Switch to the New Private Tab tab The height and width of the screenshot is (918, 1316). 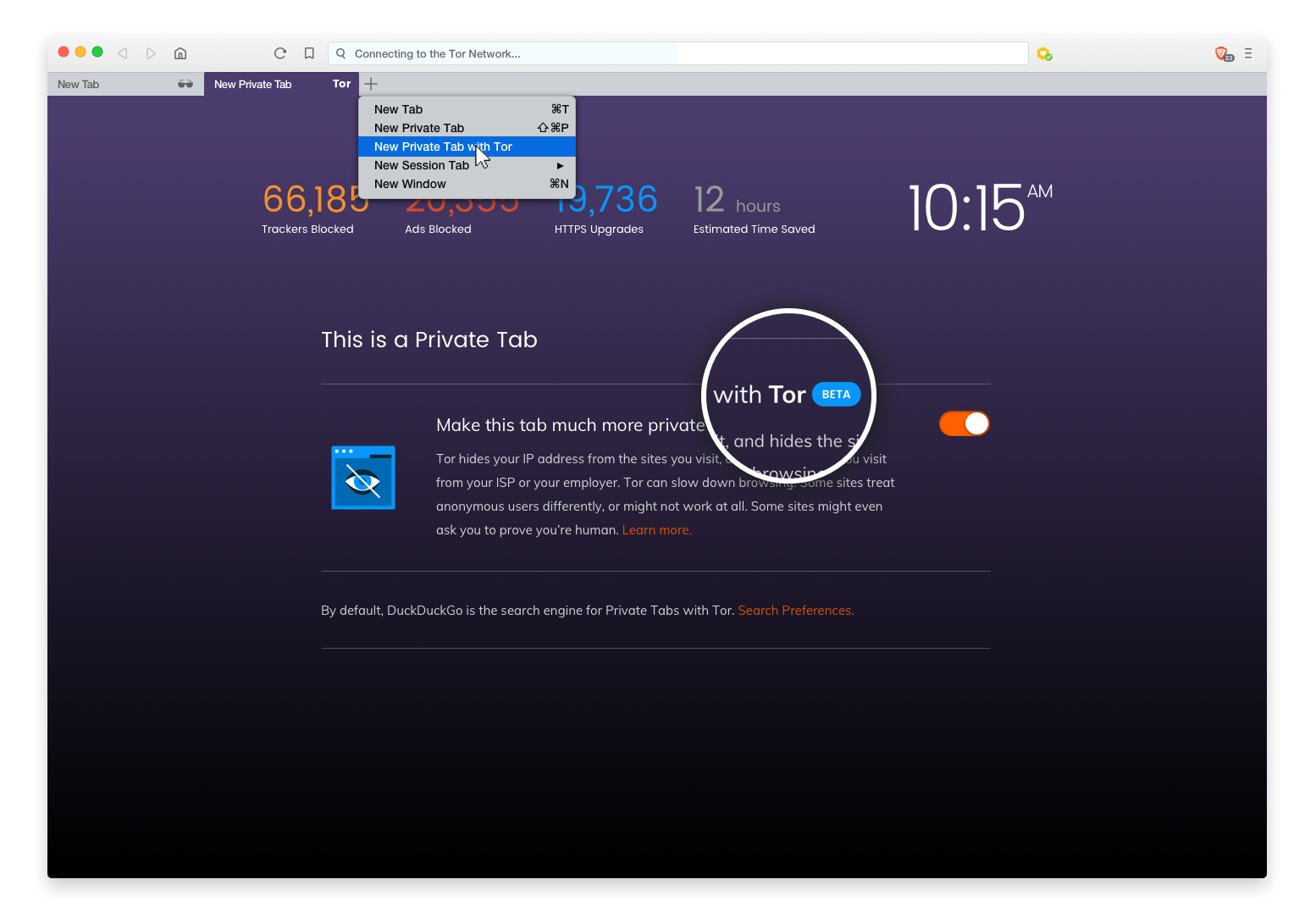(281, 84)
